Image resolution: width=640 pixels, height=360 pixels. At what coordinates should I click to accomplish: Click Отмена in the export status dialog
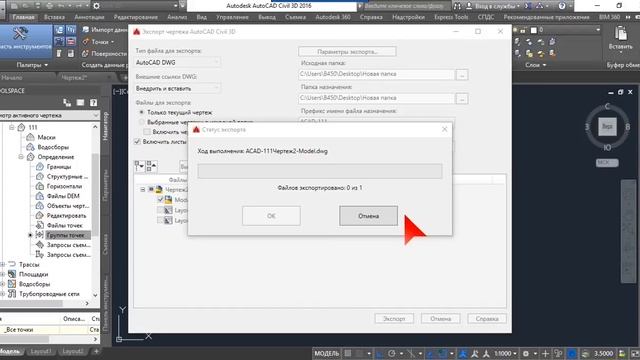(x=368, y=216)
